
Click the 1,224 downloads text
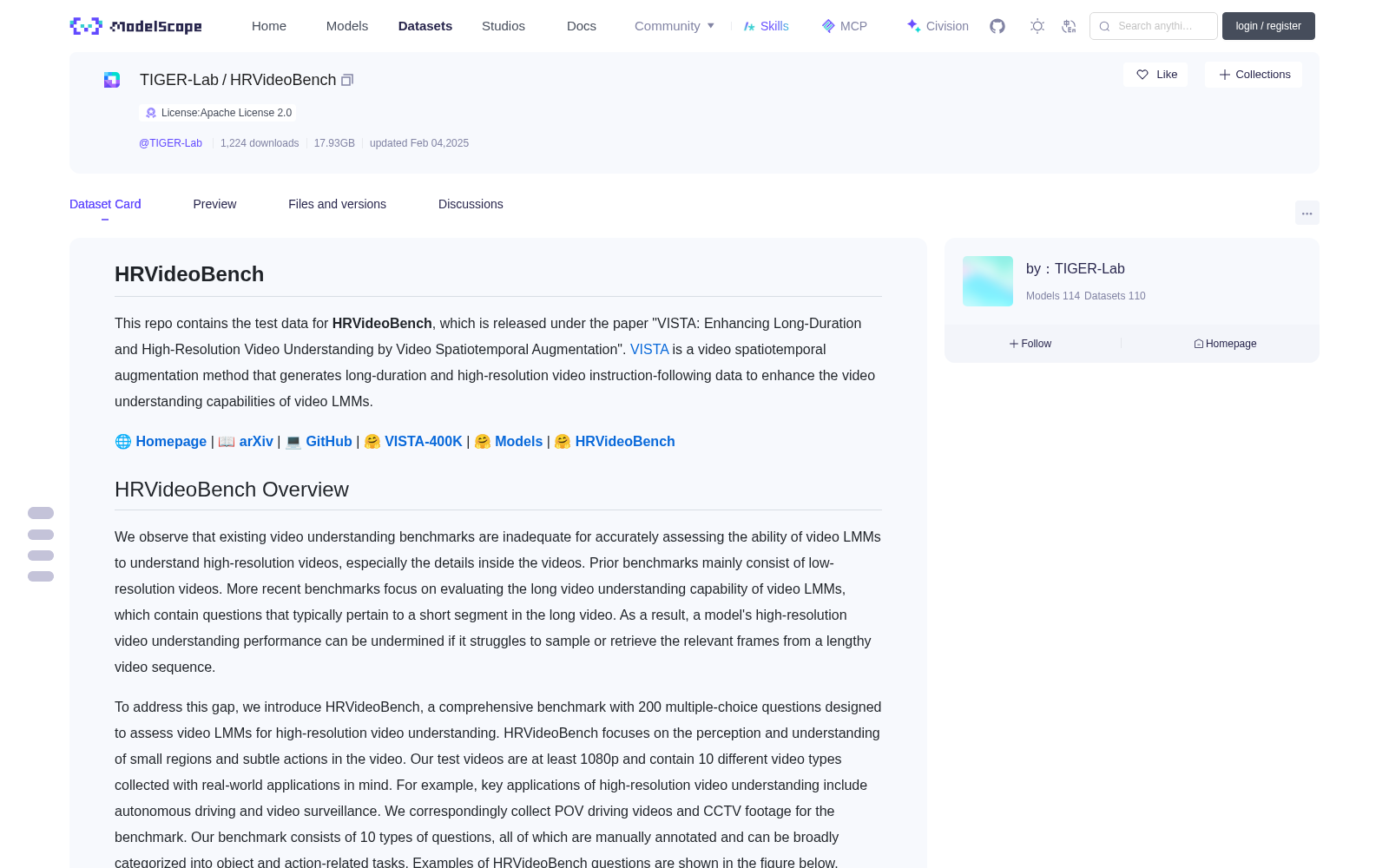[260, 143]
